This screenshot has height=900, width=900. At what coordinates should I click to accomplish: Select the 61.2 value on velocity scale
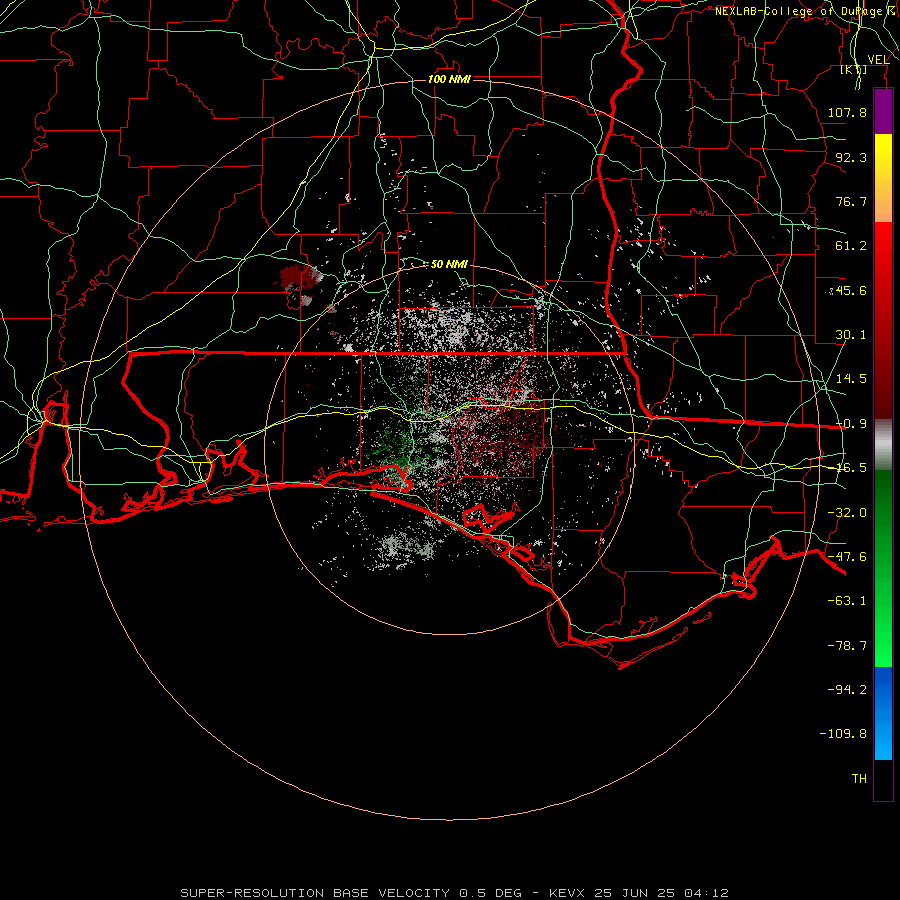coord(851,246)
